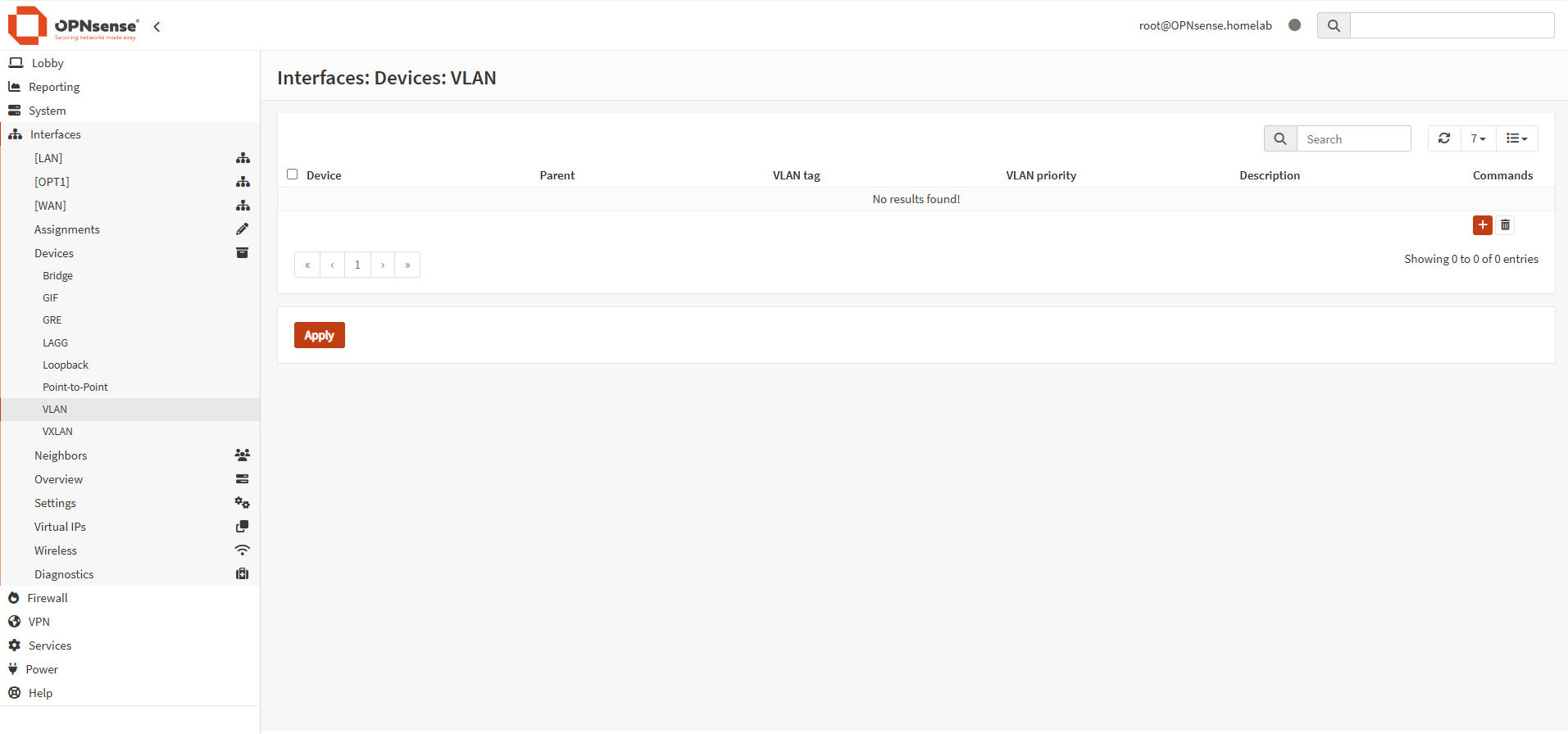Image resolution: width=1568 pixels, height=734 pixels.
Task: Go to last page of results
Action: pos(407,265)
